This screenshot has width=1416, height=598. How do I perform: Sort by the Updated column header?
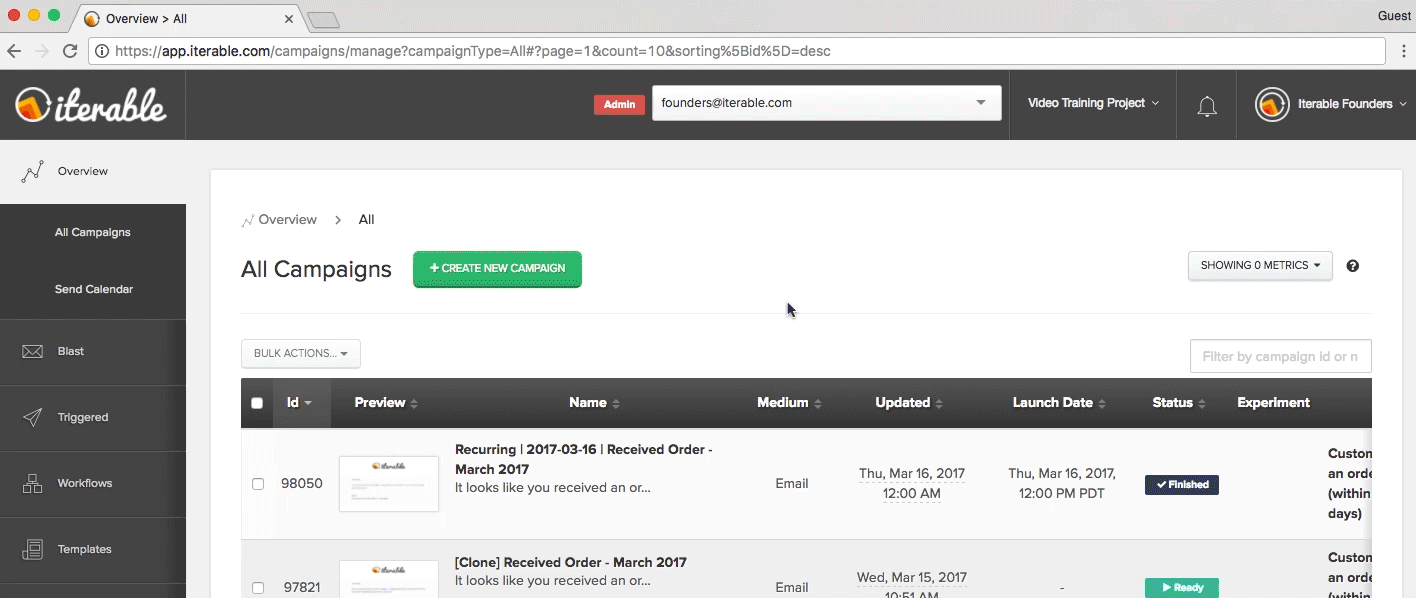tap(909, 403)
